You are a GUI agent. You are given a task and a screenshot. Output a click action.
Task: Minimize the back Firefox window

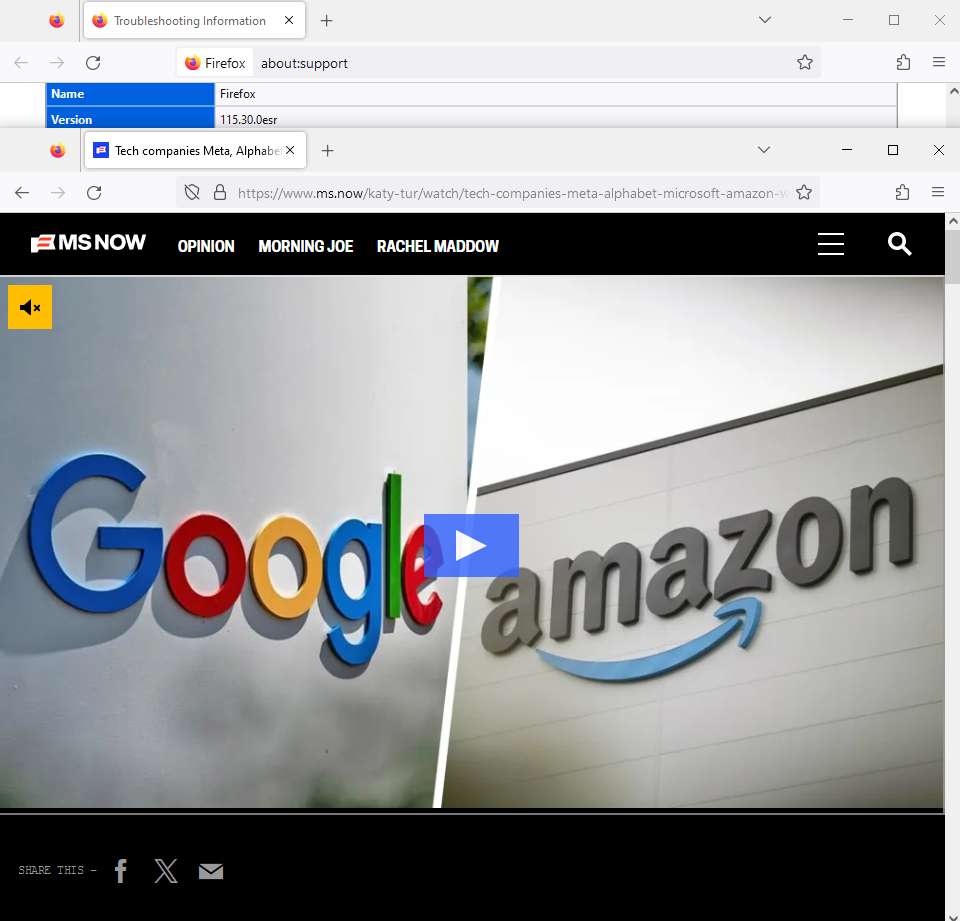848,20
